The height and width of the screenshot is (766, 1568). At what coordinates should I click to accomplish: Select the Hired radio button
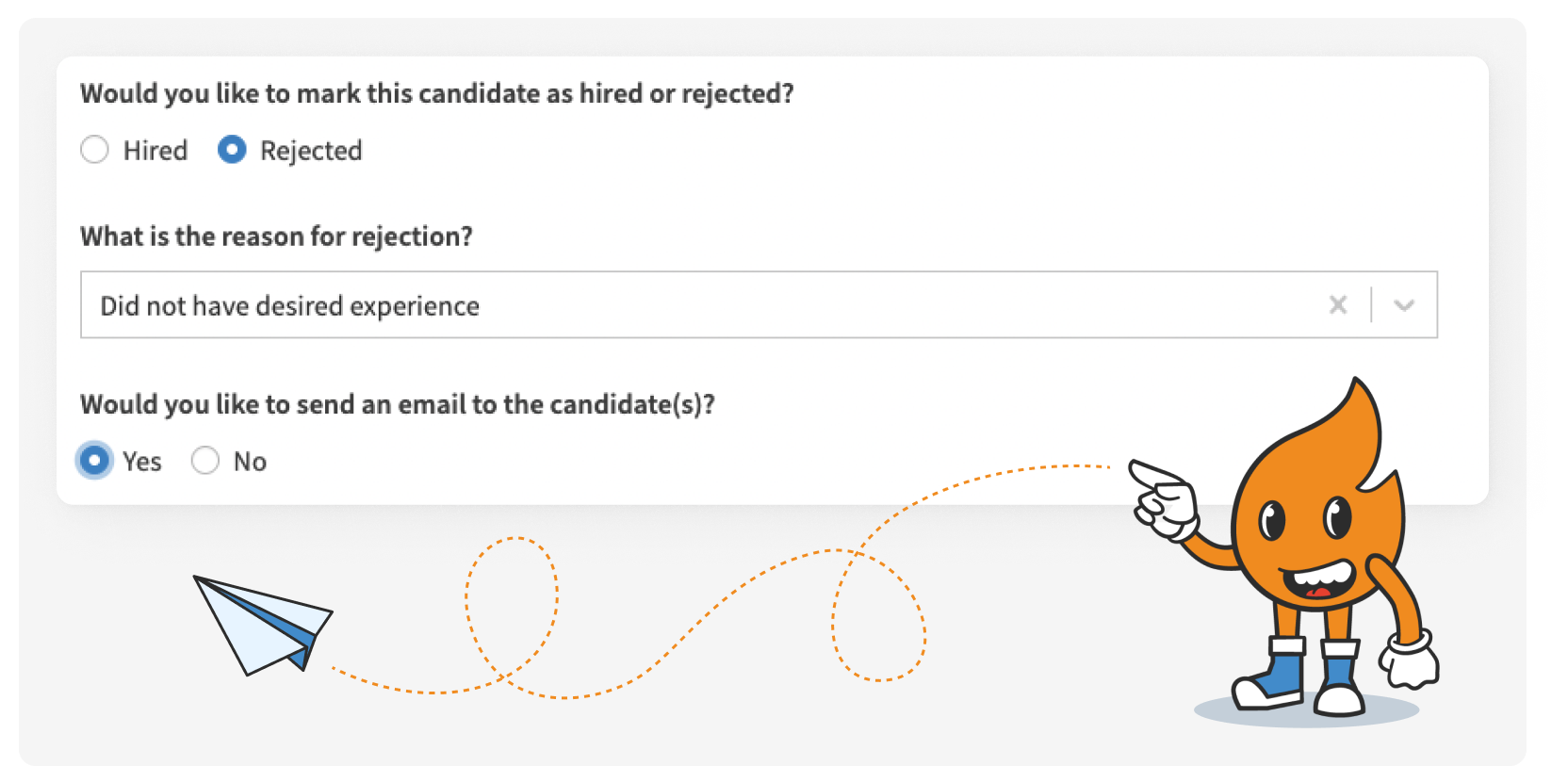(95, 150)
